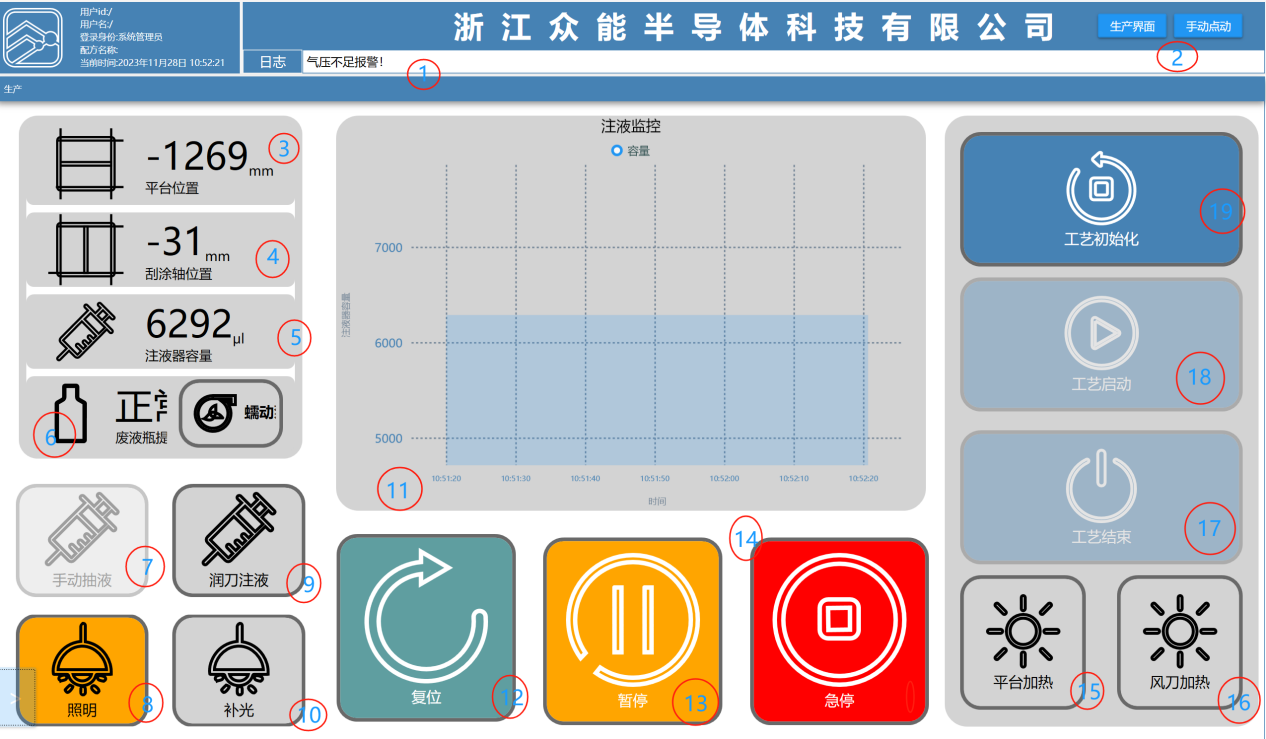Expand the side panel arrow at left edge

(17, 697)
